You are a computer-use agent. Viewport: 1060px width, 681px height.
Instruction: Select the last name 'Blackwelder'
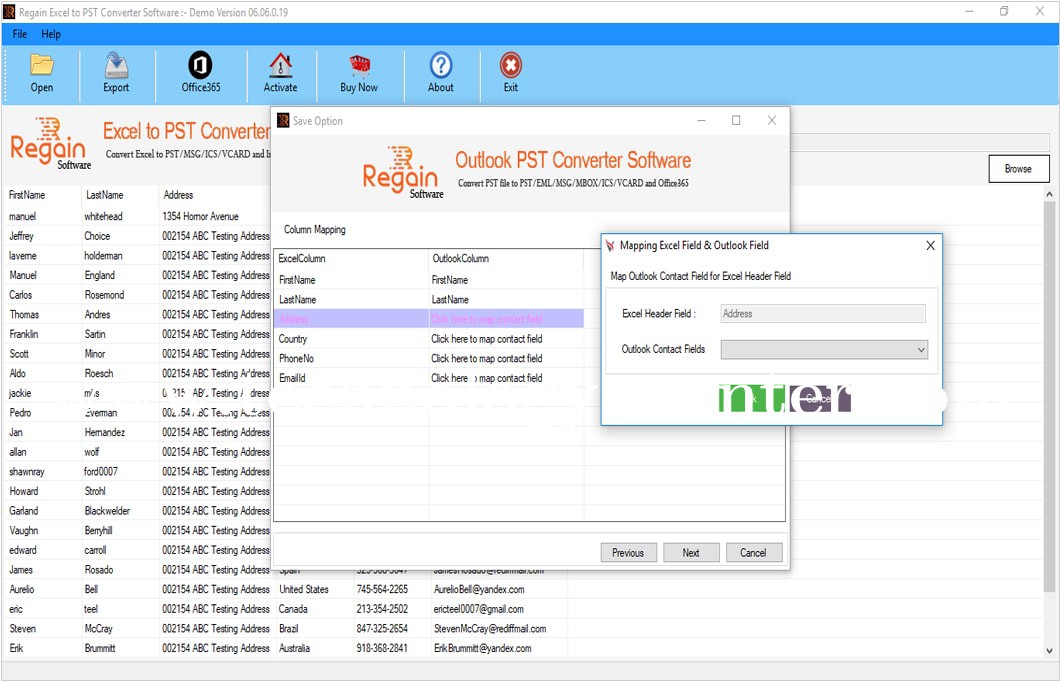(x=107, y=511)
